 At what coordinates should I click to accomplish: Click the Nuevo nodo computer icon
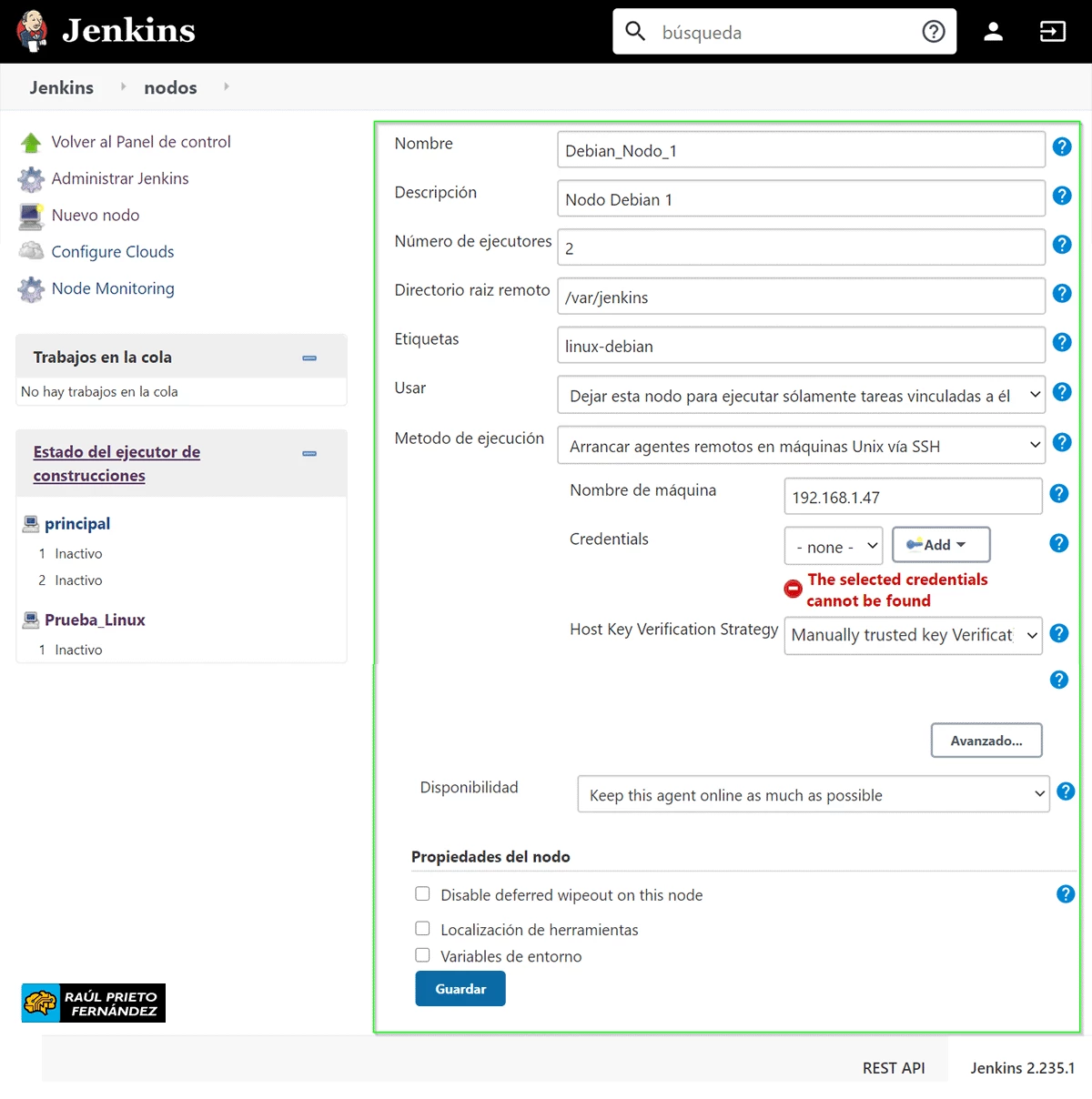pos(30,216)
